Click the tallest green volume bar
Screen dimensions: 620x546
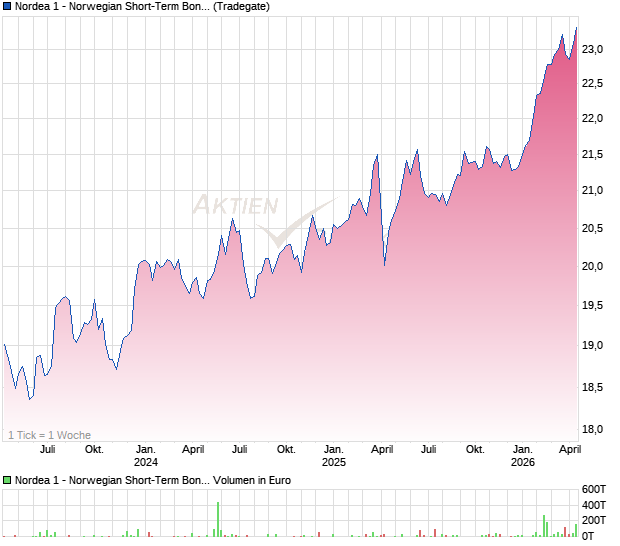[218, 519]
